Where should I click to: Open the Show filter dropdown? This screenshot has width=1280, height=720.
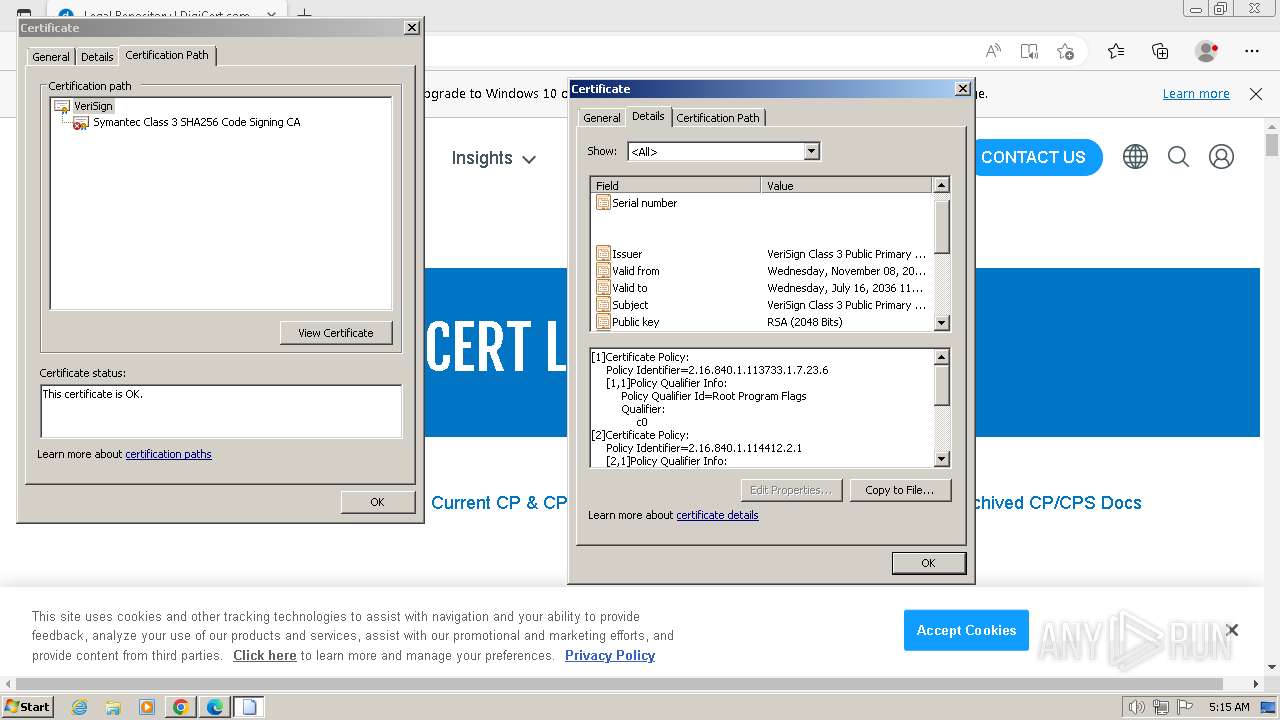(x=812, y=151)
